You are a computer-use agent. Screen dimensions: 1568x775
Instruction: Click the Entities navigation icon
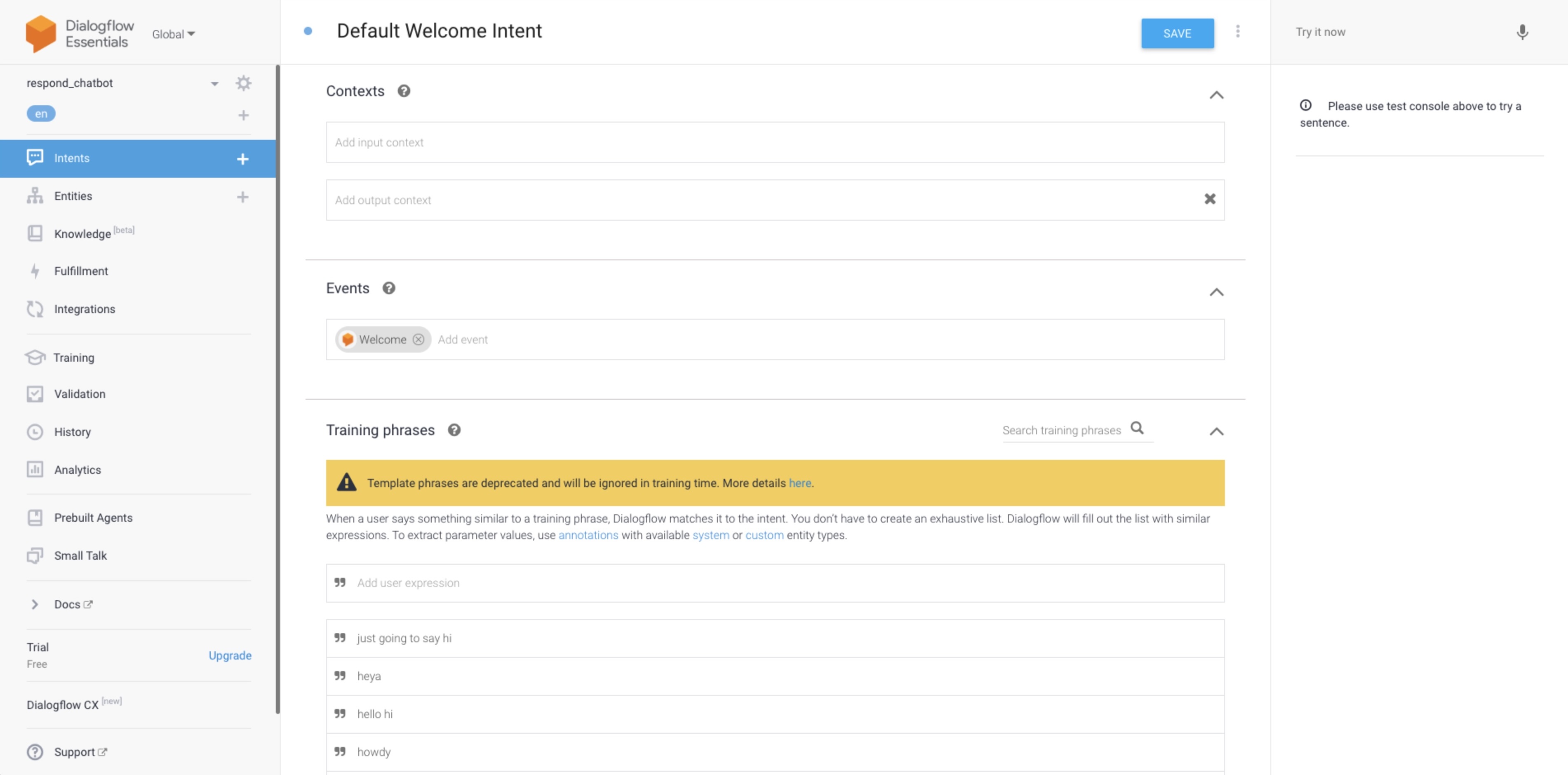pos(35,195)
